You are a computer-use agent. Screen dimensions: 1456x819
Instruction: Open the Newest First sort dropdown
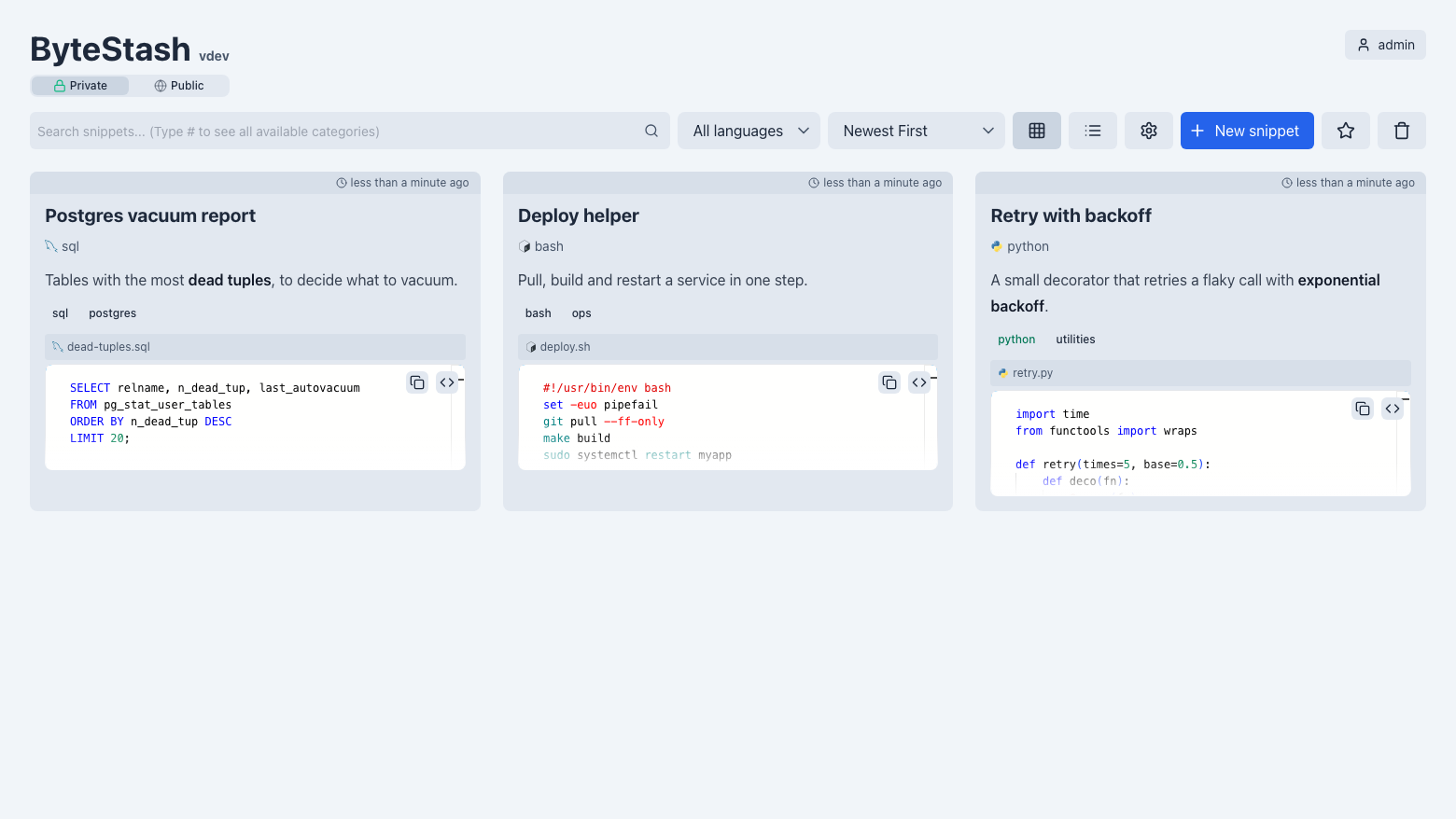(917, 131)
